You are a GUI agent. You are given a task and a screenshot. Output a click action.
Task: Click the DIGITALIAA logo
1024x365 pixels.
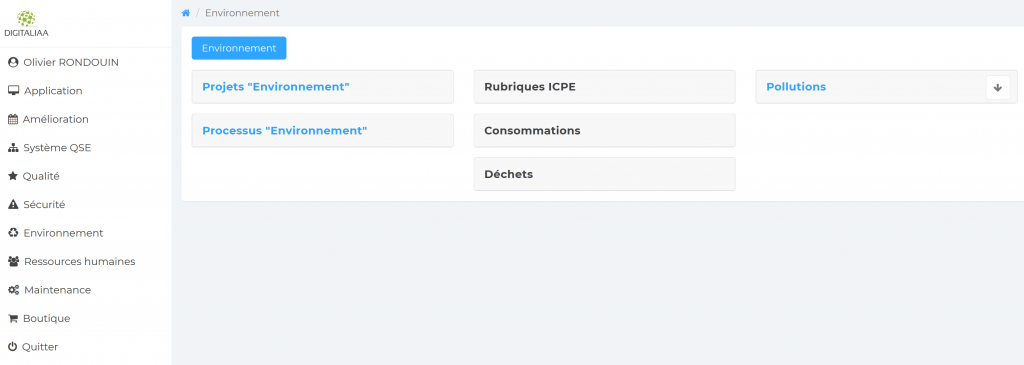click(x=26, y=24)
